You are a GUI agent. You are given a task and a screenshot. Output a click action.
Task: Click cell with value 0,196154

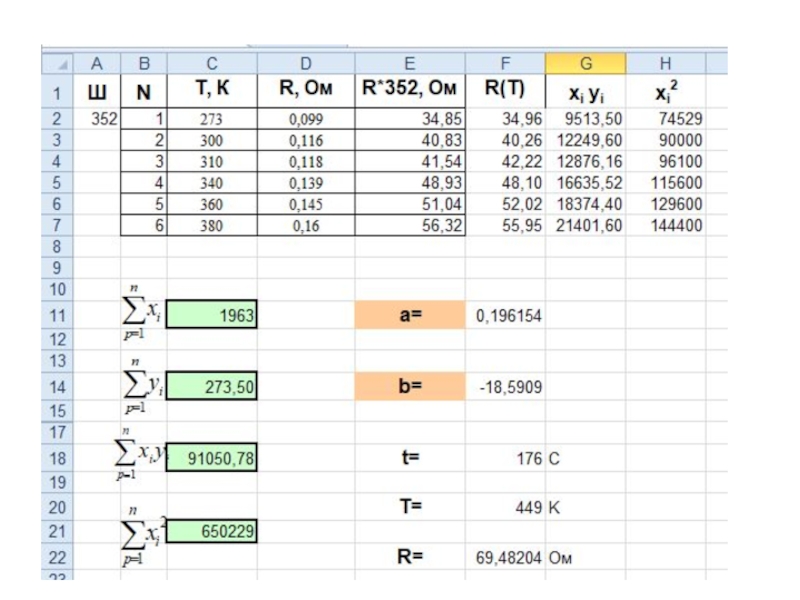point(509,316)
